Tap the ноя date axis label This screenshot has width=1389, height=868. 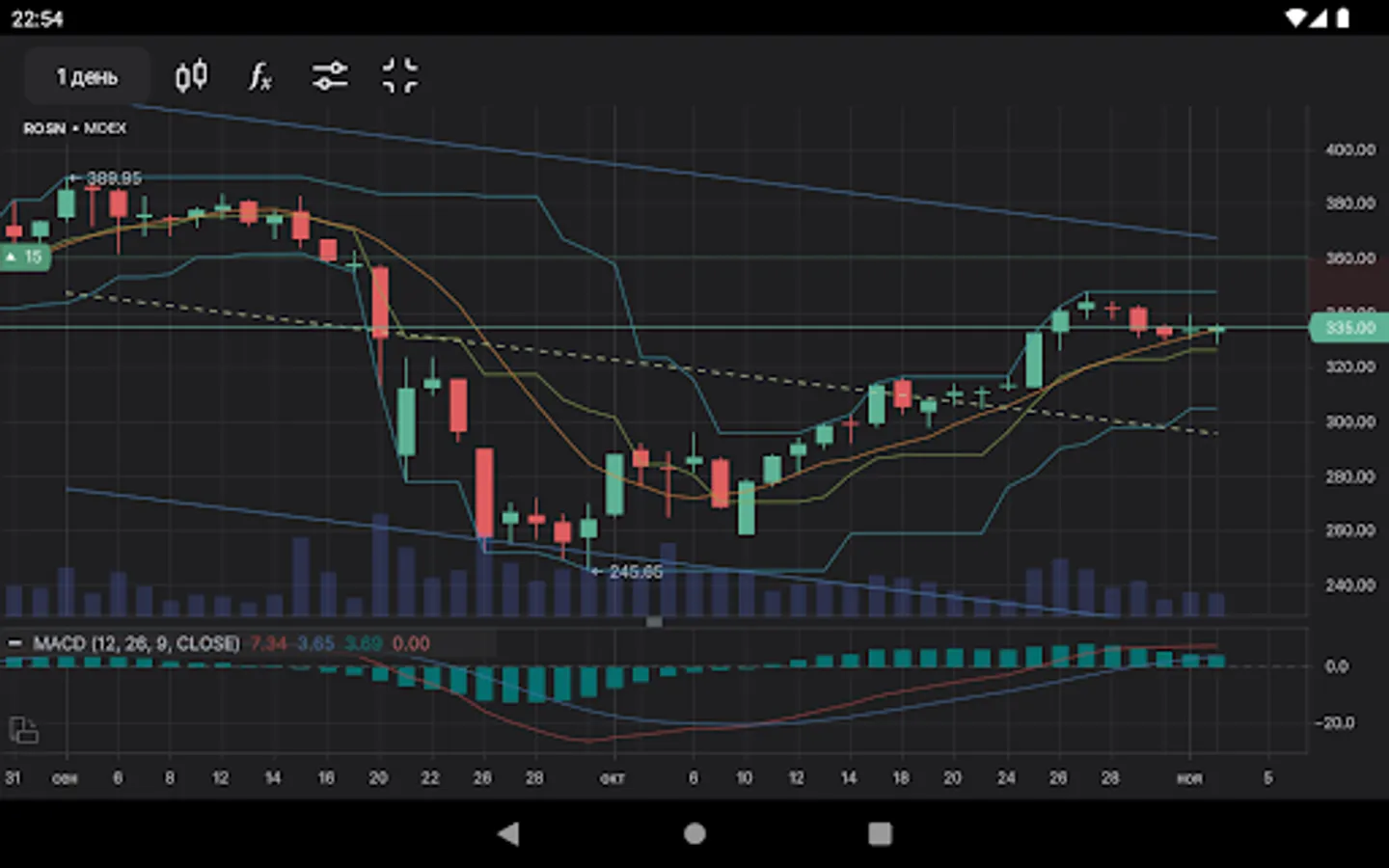(1189, 777)
